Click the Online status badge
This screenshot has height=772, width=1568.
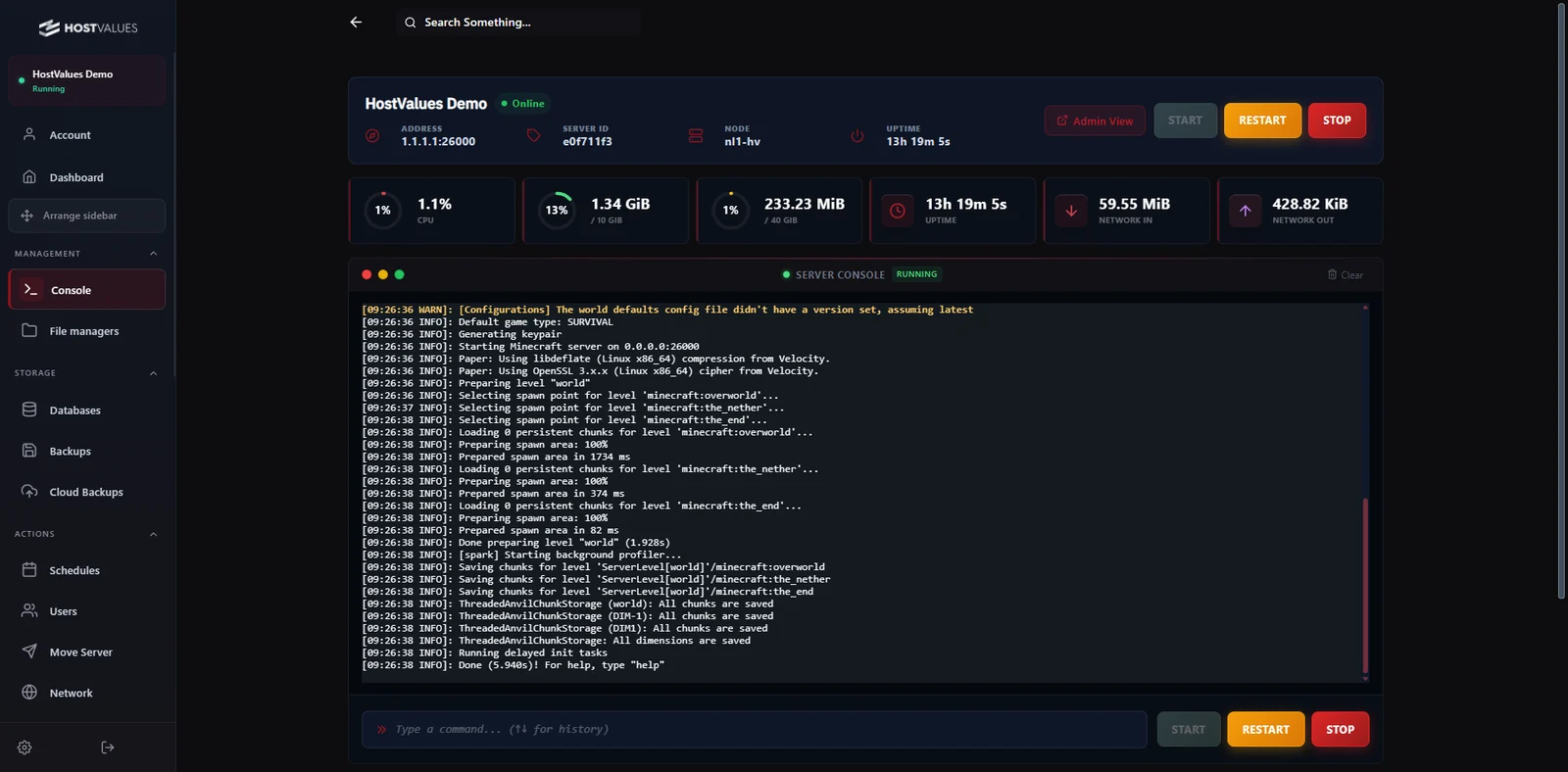point(522,104)
